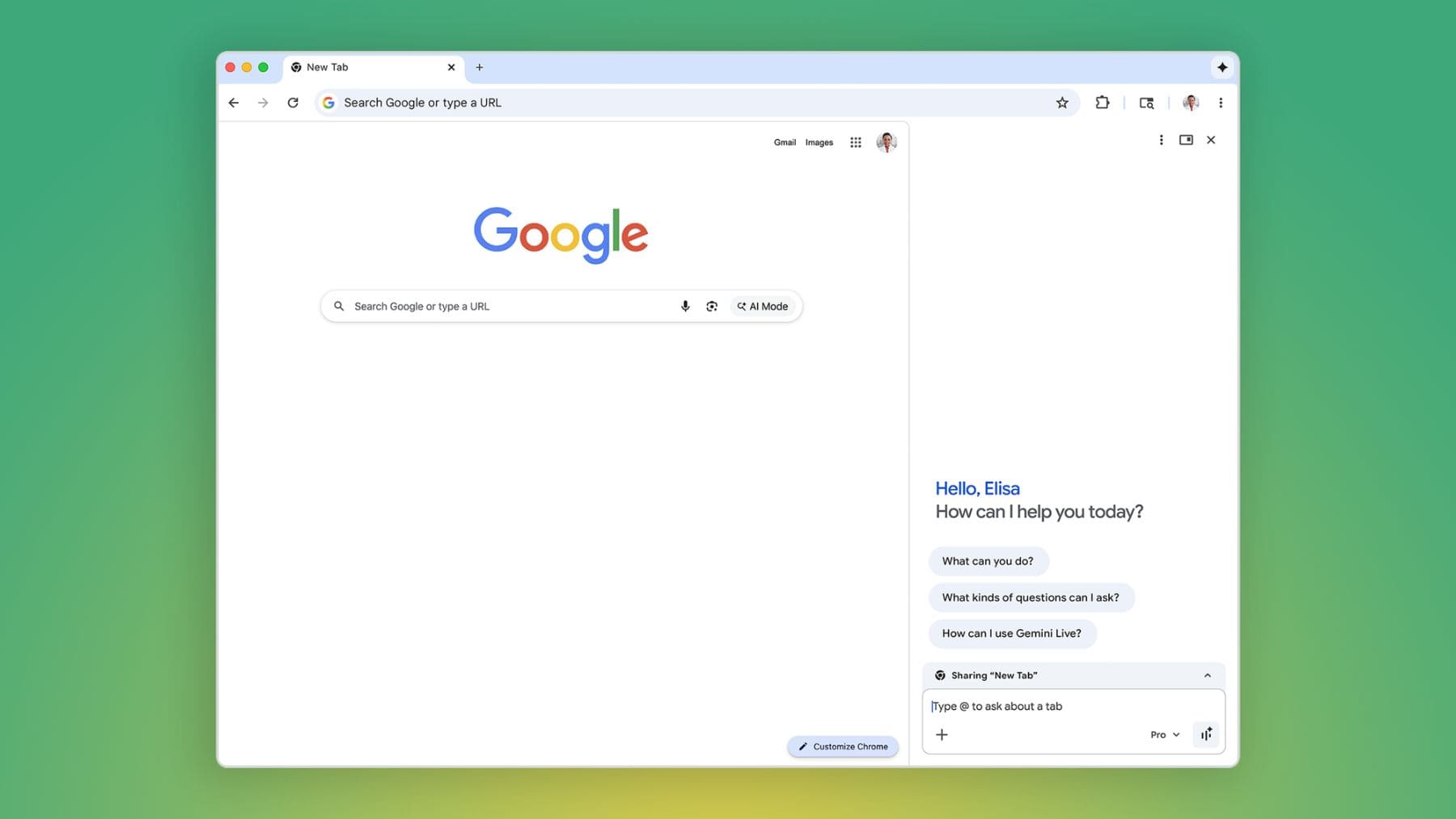
Task: Open the Extensions puzzle icon
Action: [x=1102, y=103]
